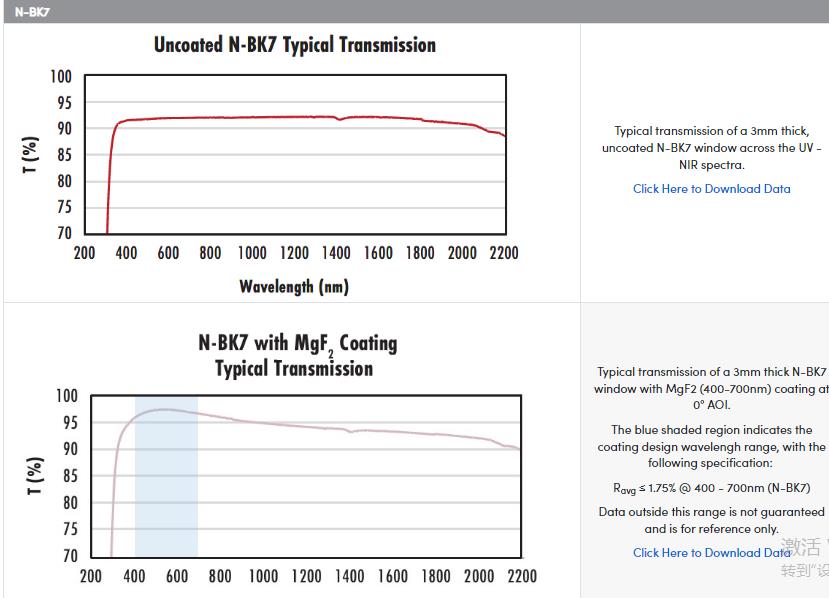Viewport: 829px width, 598px height.
Task: Click the Uncoated N-BK7 Typical Transmission title
Action: pos(295,45)
